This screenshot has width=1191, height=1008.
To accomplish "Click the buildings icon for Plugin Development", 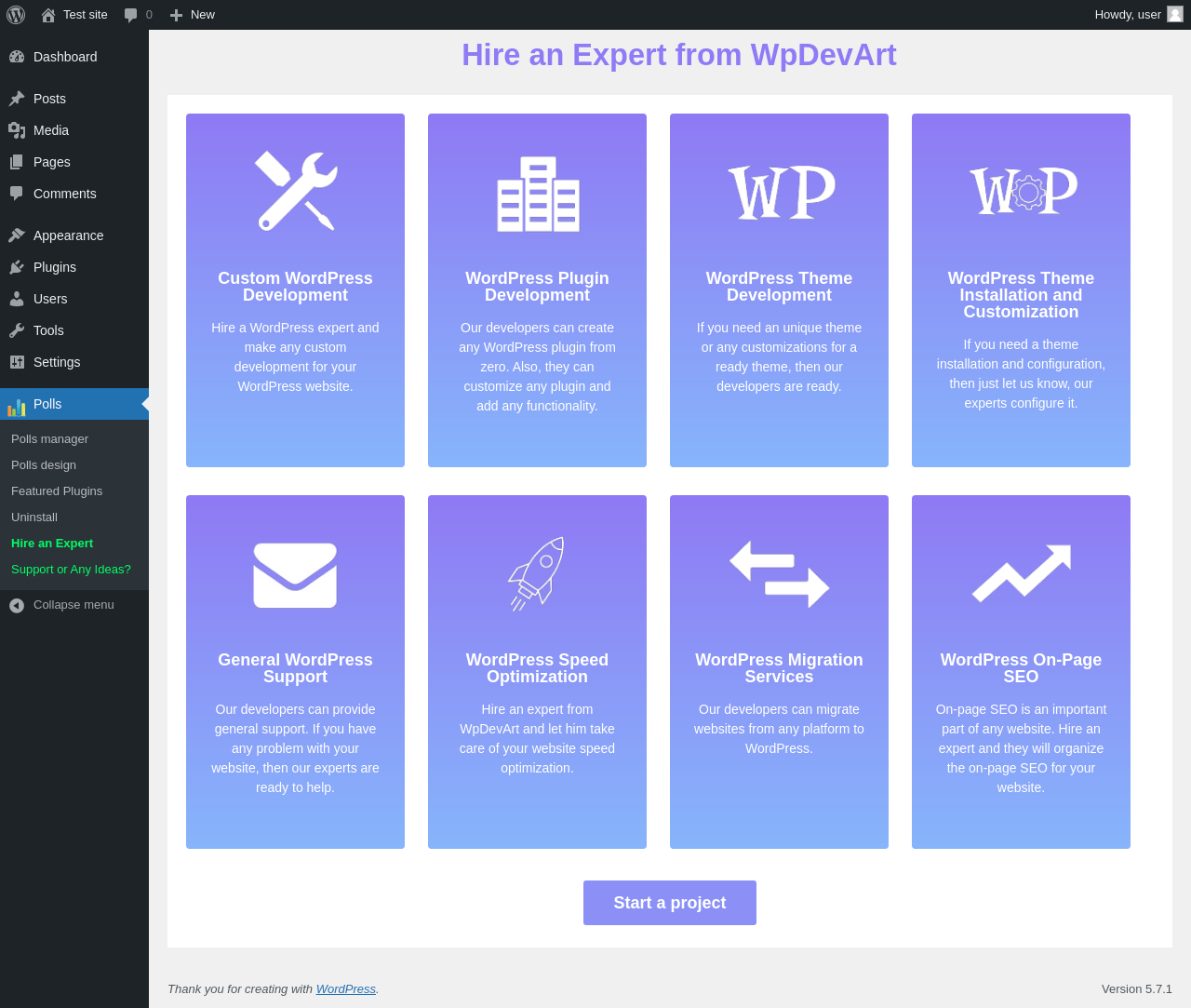I will [538, 194].
